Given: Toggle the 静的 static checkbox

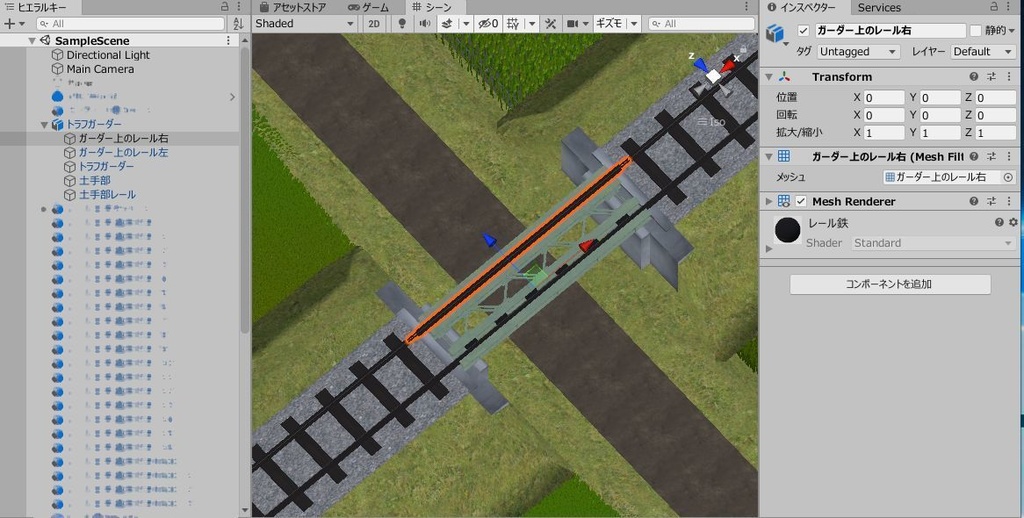Looking at the screenshot, I should click(975, 31).
